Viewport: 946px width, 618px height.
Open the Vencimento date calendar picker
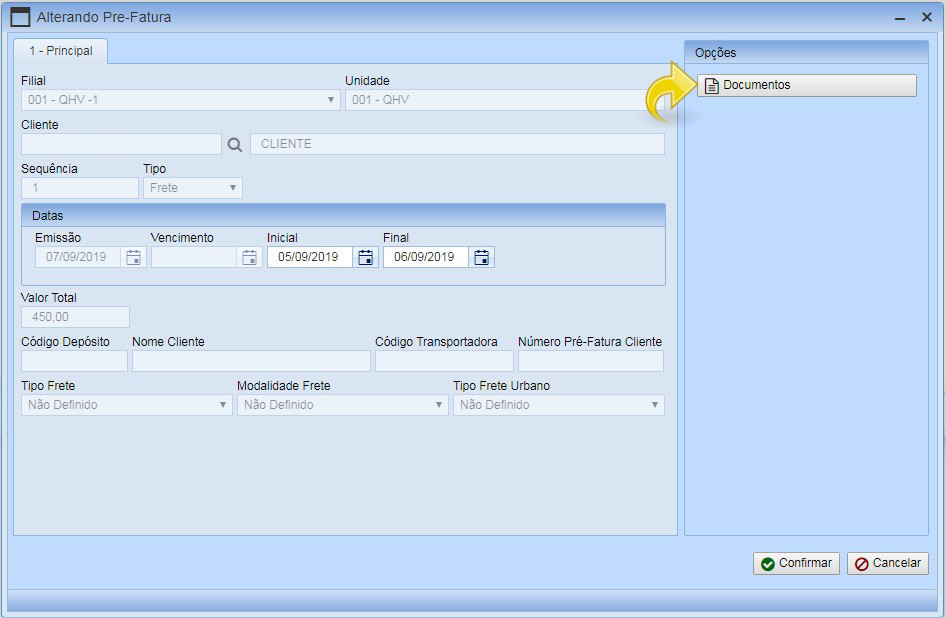click(250, 257)
